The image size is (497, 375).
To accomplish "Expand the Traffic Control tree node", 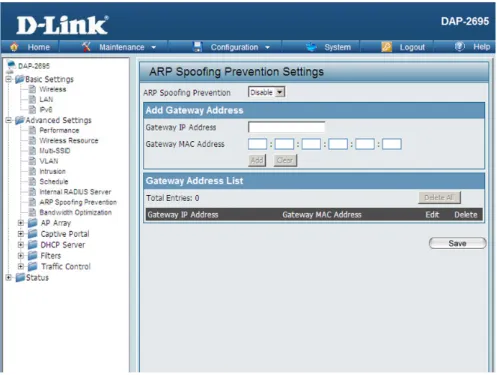I will (21, 267).
